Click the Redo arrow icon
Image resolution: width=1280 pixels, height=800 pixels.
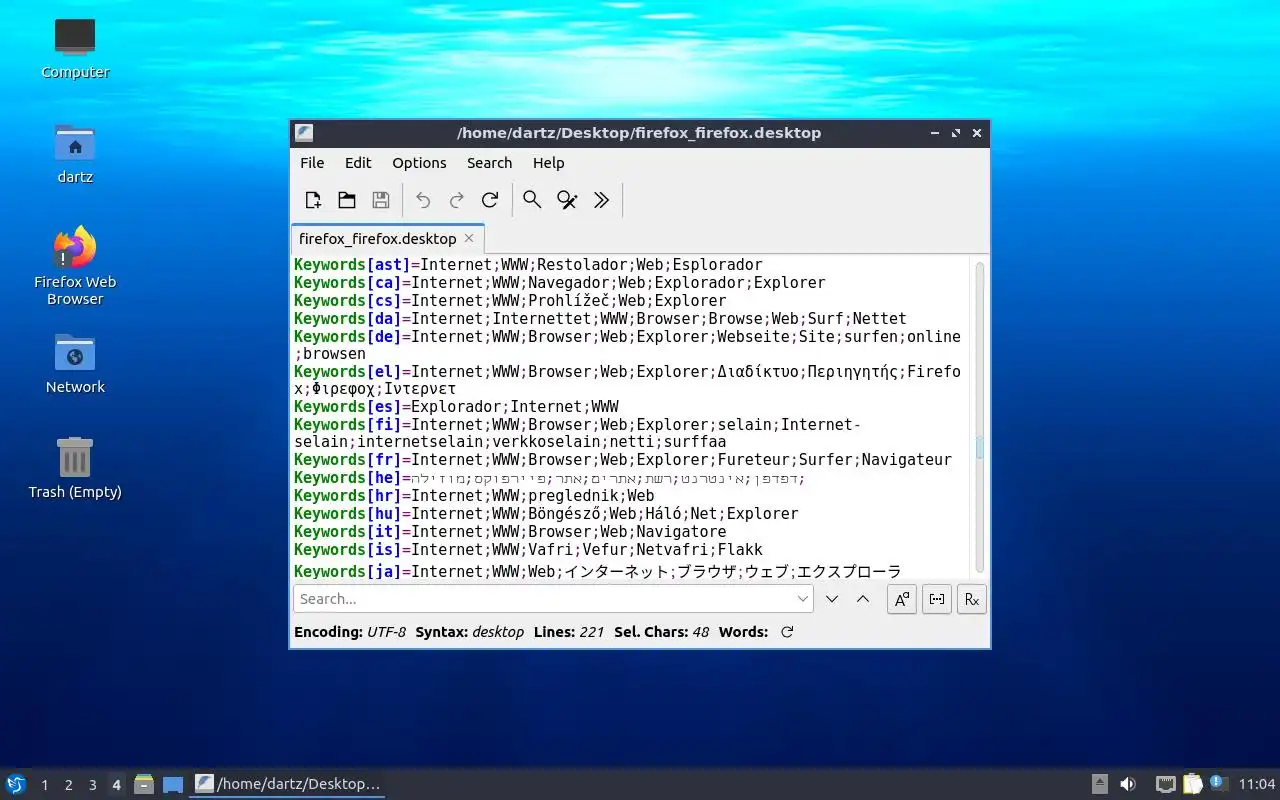click(457, 200)
